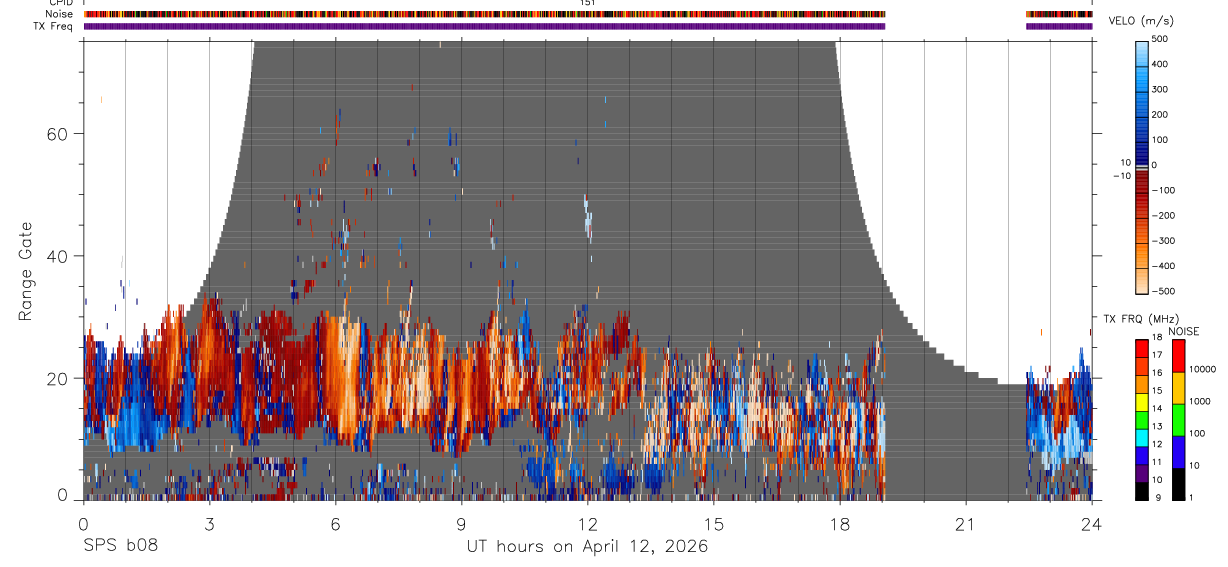The height and width of the screenshot is (567, 1228).
Task: Click the 9 MHz label on TX FRQ scale
Action: point(1158,497)
